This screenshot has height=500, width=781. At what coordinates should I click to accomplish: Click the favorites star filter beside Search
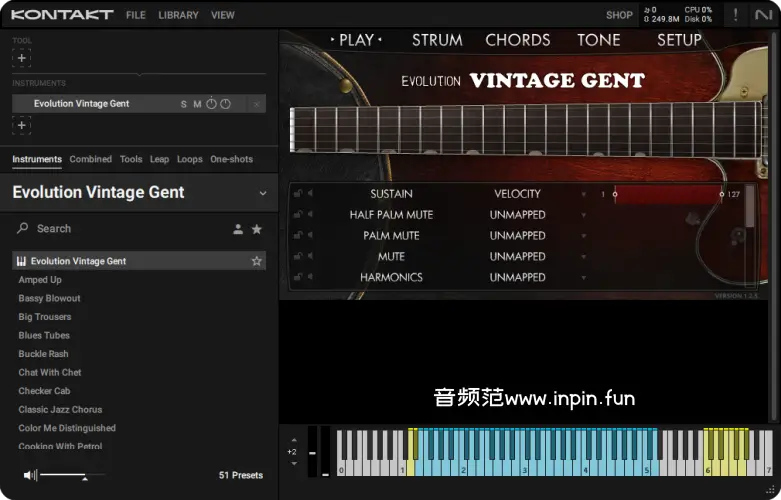(x=257, y=229)
